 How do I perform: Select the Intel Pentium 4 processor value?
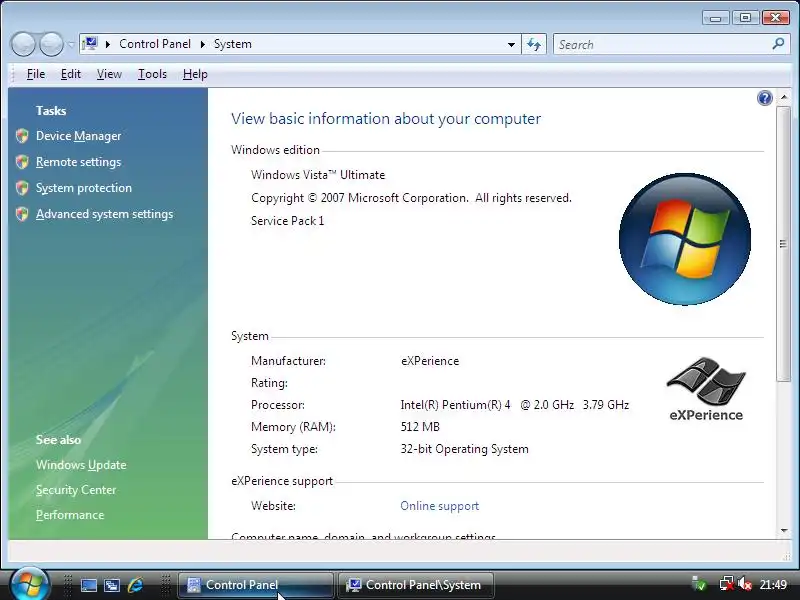click(514, 405)
